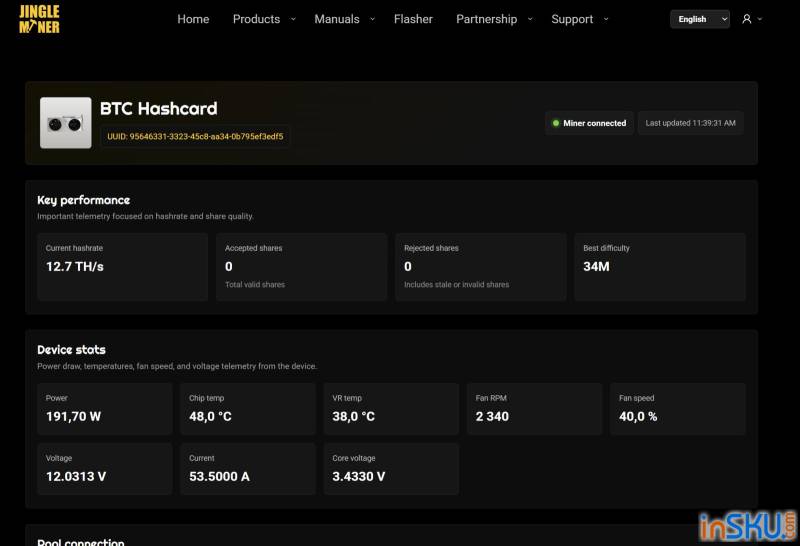Click the BTC Hashcard device thumbnail
Viewport: 800px width, 546px height.
coord(66,123)
